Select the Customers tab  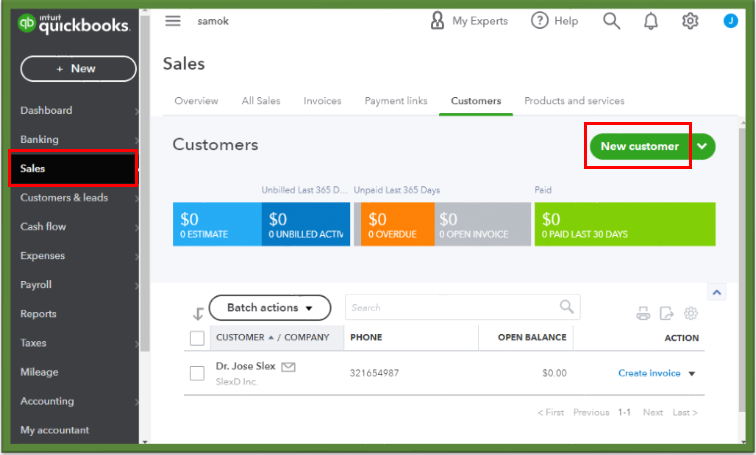tap(476, 101)
